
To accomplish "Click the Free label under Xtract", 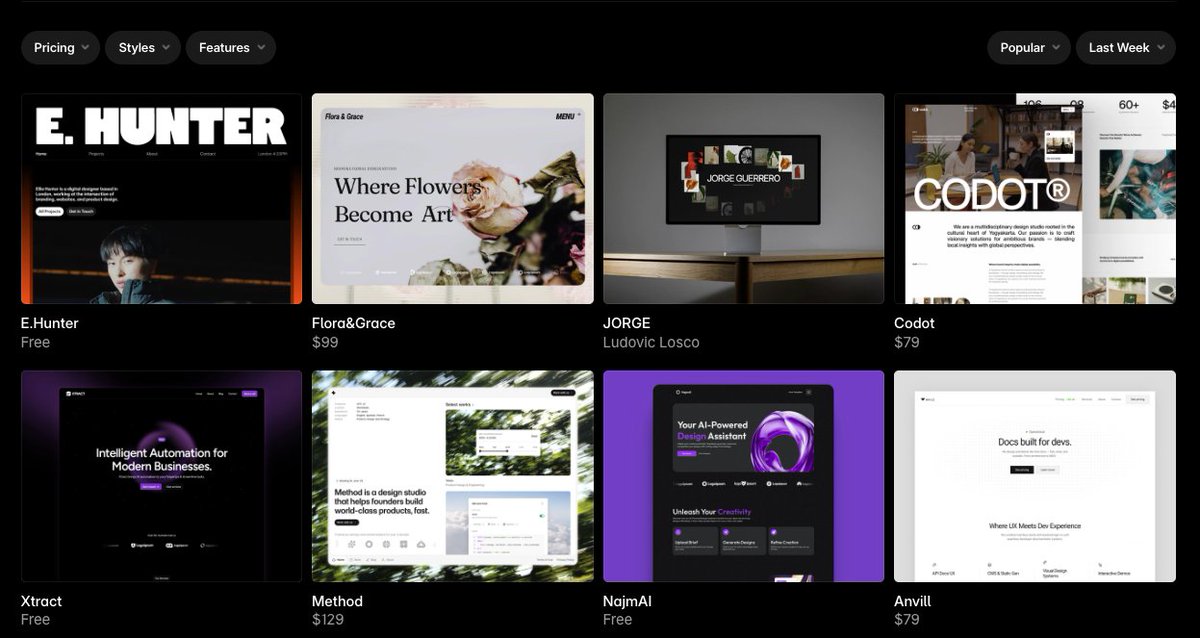I will (x=35, y=620).
